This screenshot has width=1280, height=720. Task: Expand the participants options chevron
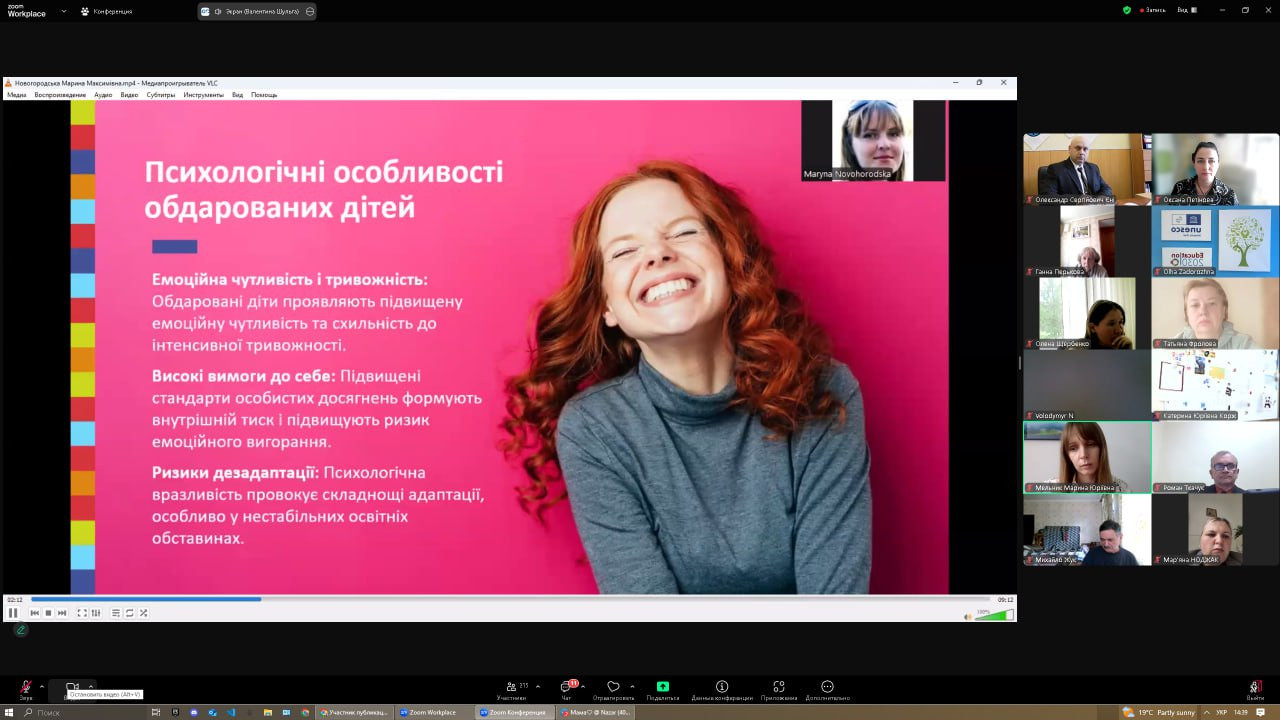tap(538, 686)
